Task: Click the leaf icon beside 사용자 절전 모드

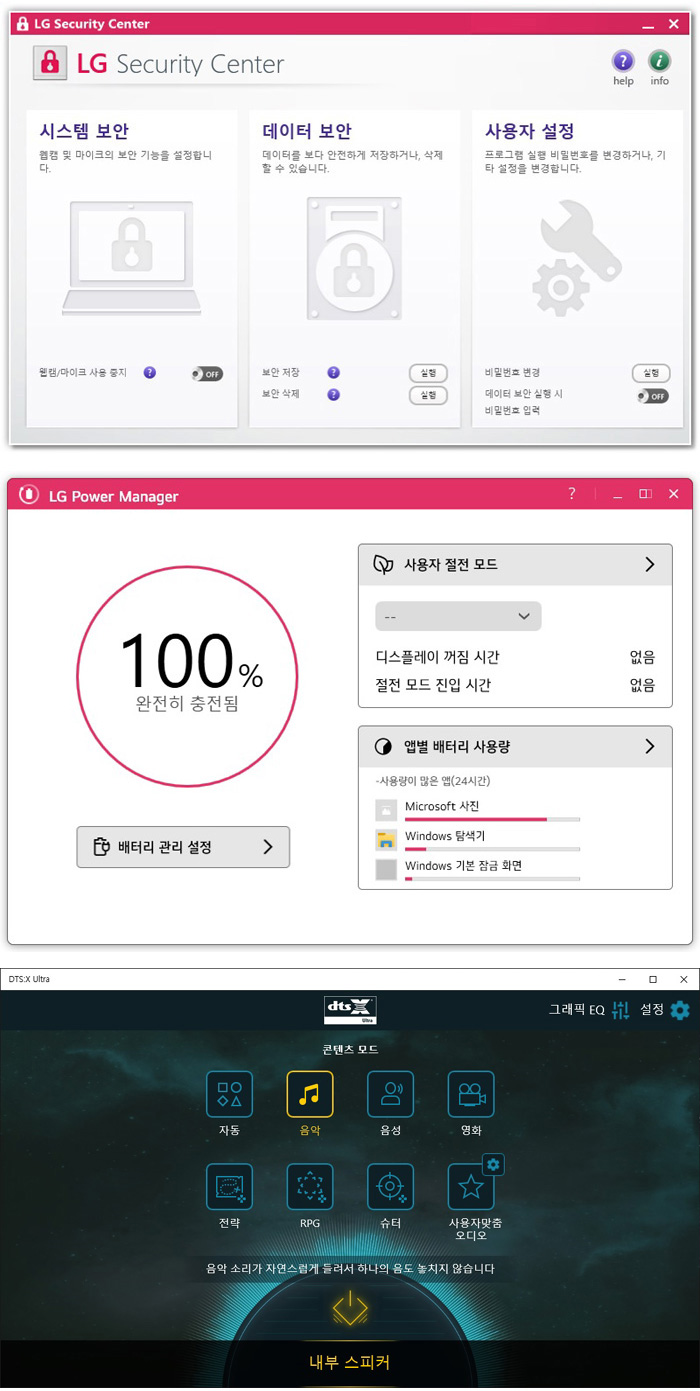Action: click(382, 565)
